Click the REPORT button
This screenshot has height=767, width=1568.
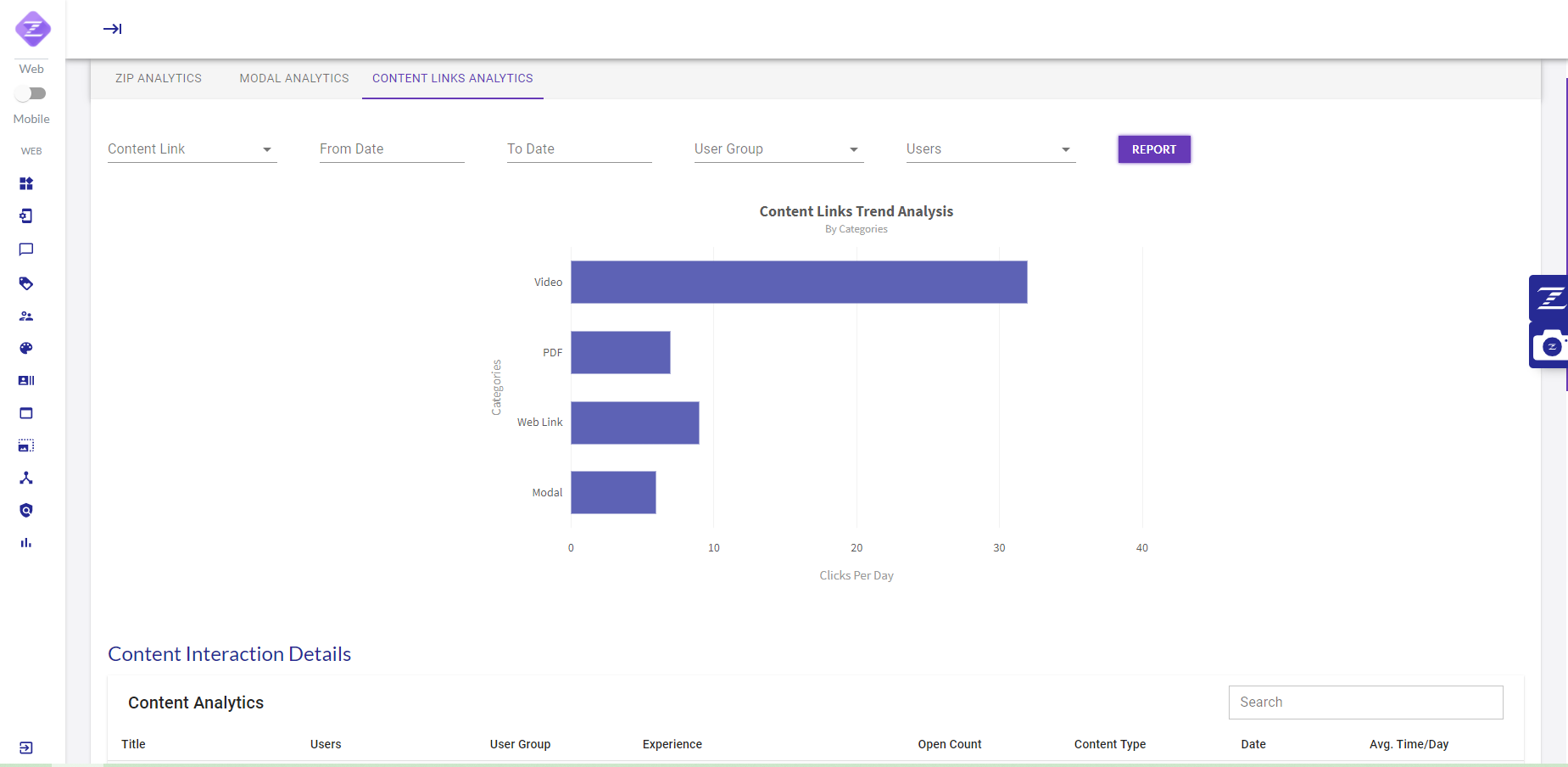point(1153,149)
